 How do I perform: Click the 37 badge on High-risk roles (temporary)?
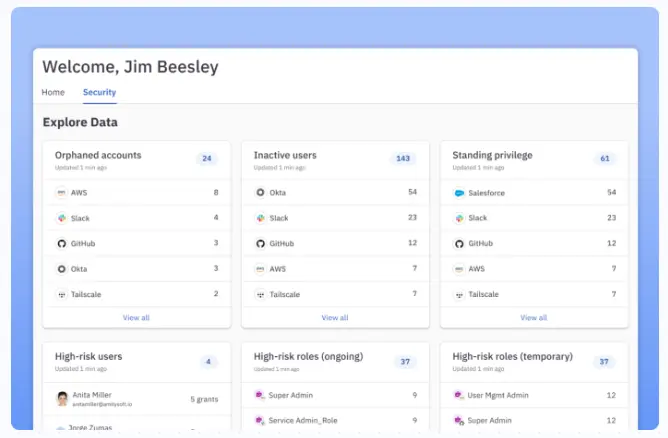[604, 361]
